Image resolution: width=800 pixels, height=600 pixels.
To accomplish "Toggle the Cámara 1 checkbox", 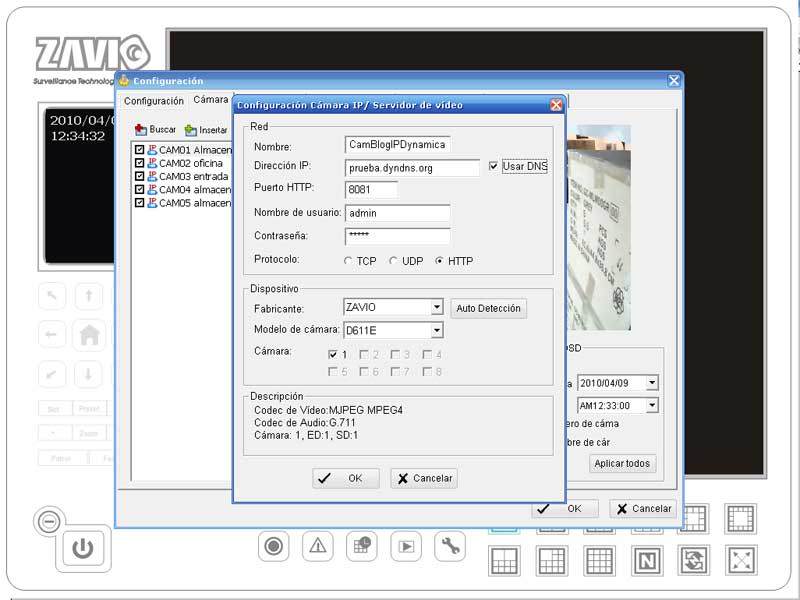I will click(333, 354).
